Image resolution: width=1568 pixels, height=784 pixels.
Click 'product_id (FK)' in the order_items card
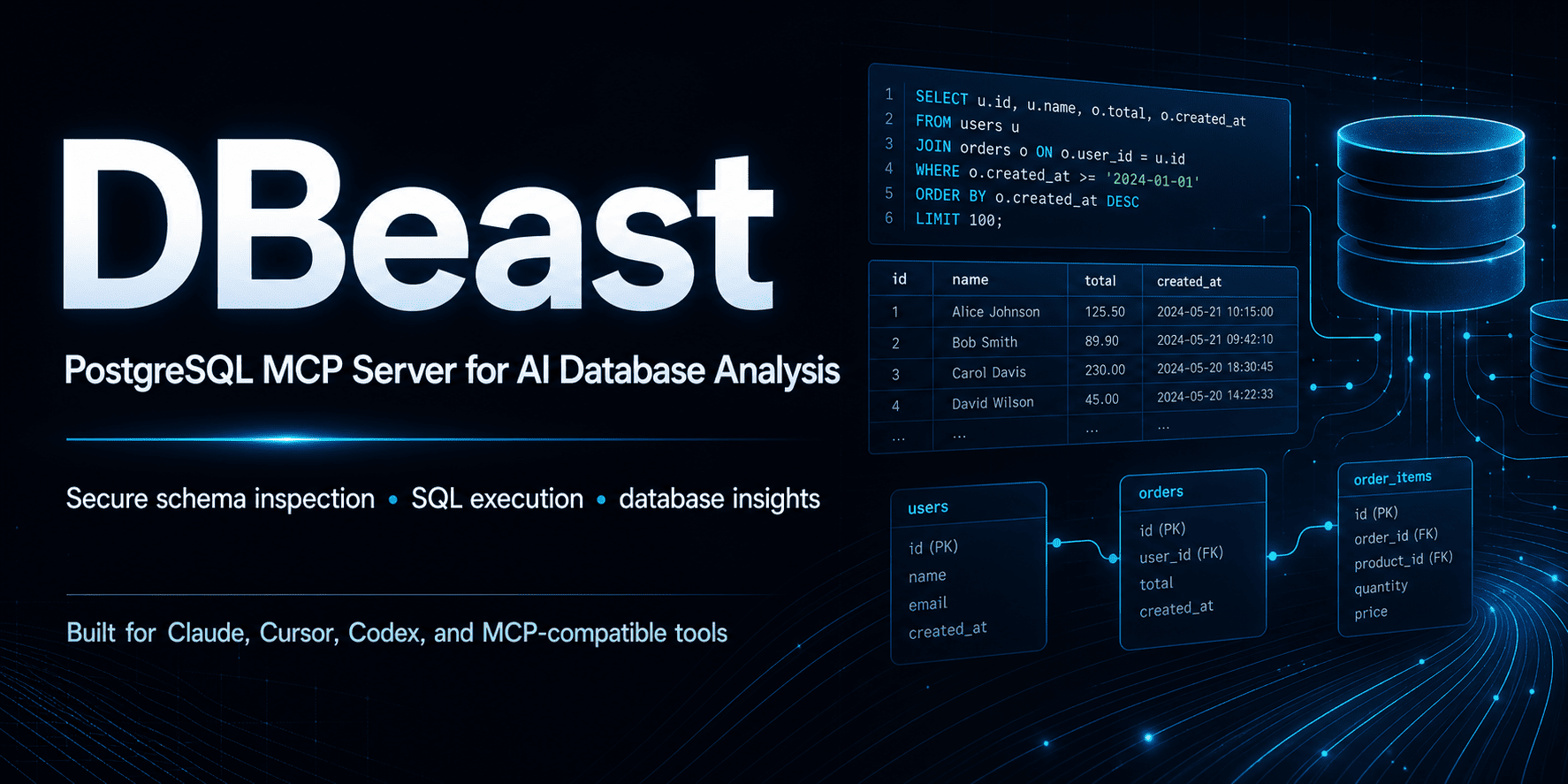pos(1404,560)
